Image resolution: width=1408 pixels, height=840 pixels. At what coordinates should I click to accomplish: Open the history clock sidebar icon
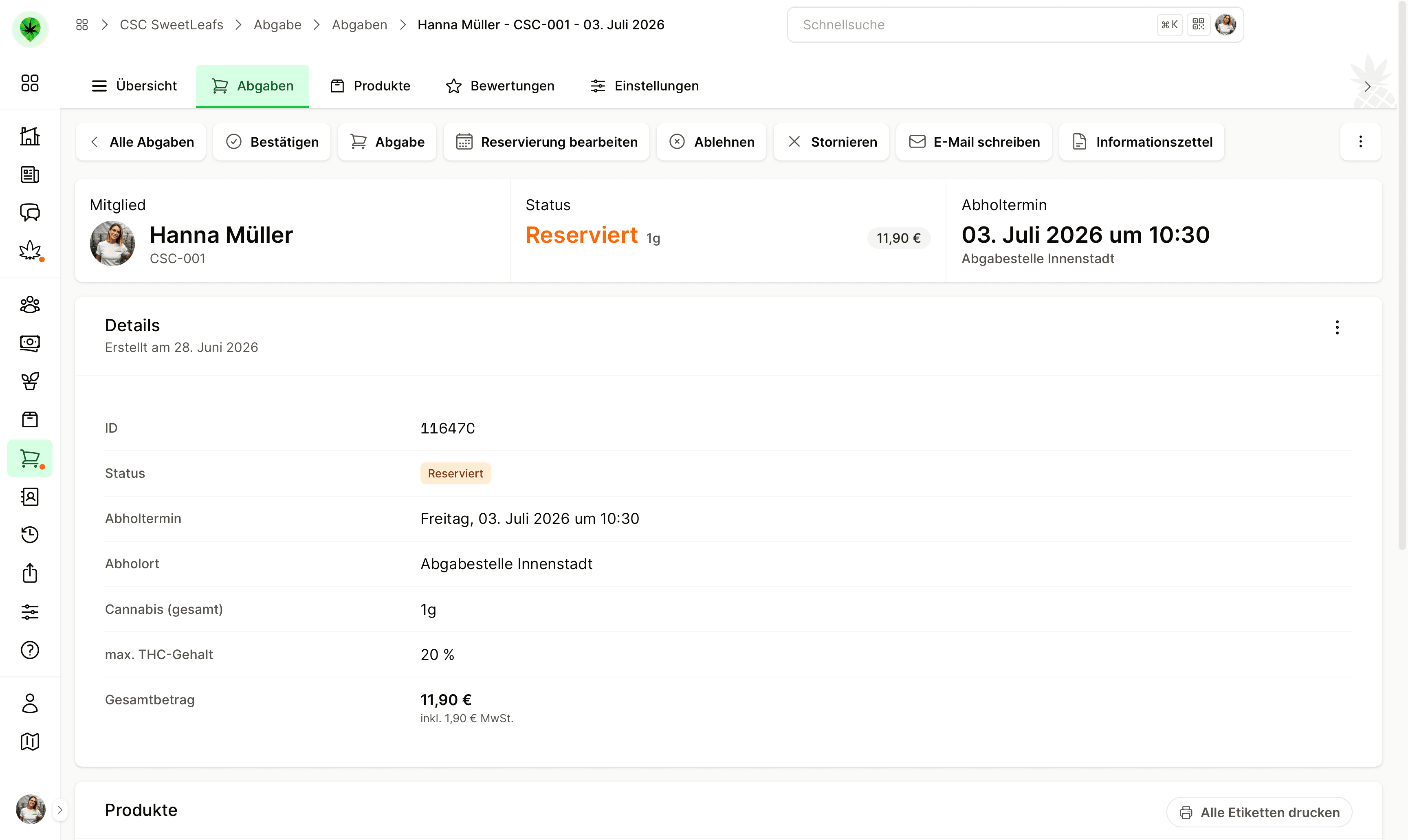(30, 534)
